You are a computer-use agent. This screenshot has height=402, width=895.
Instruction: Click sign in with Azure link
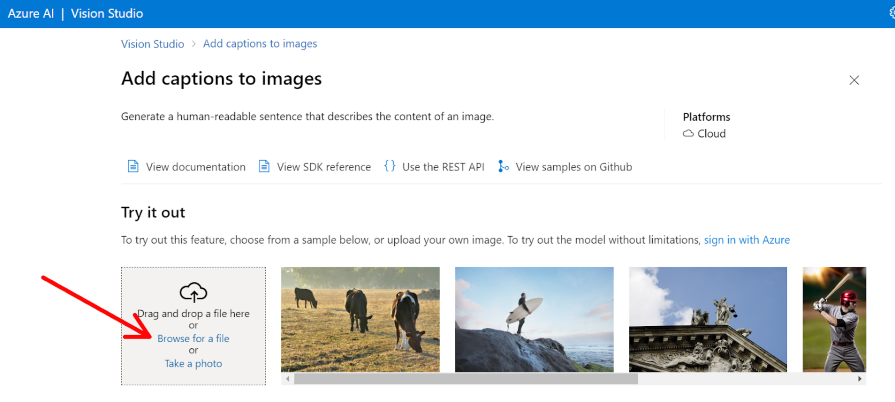click(x=746, y=240)
